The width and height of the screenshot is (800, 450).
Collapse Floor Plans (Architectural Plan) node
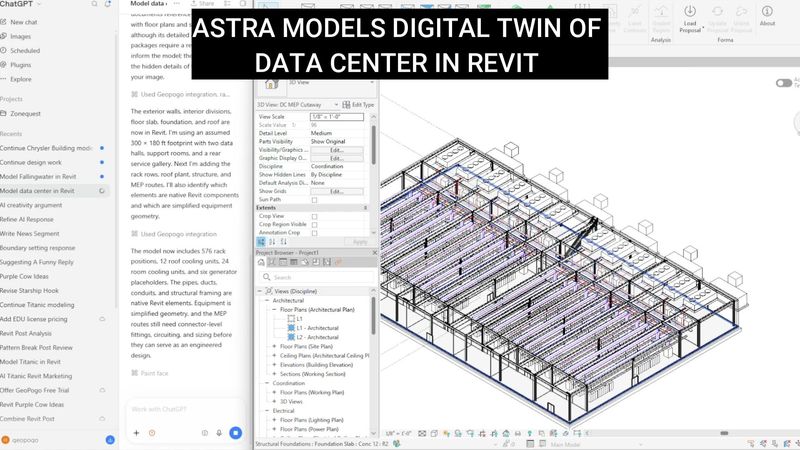274,310
